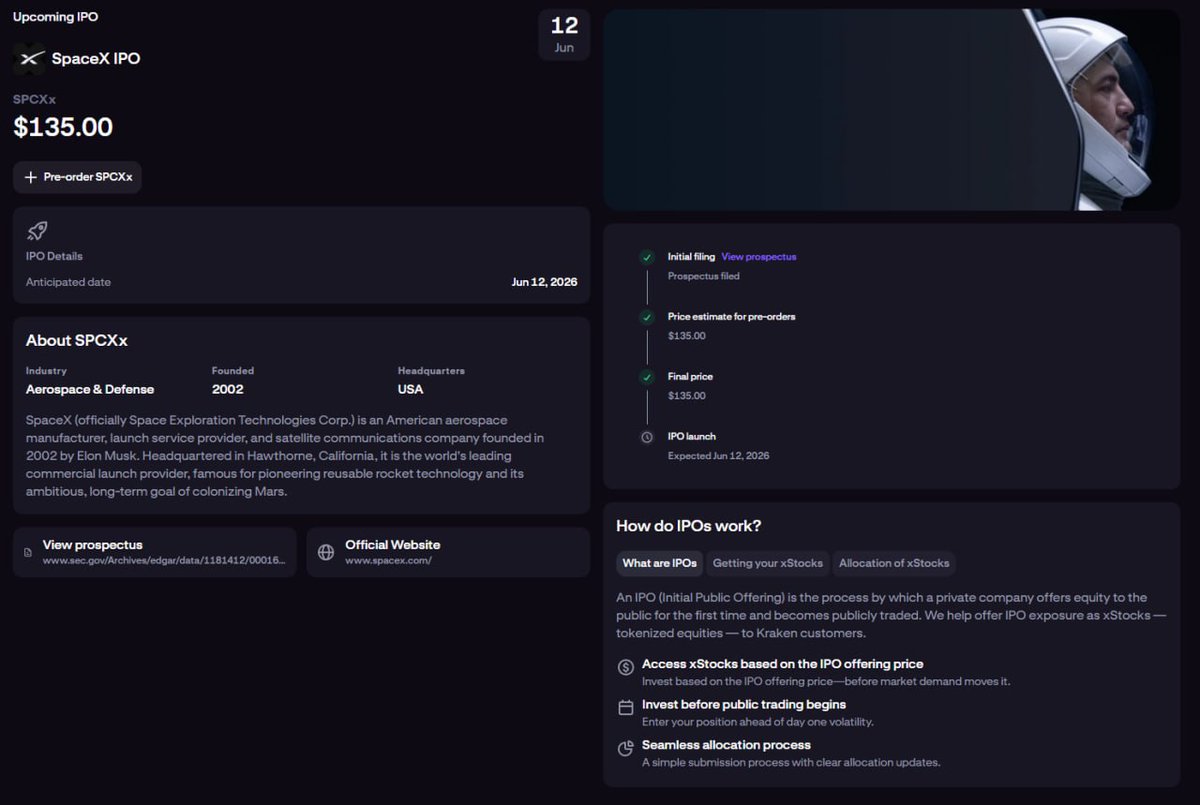1200x805 pixels.
Task: Click the USA headquarters value
Action: pos(410,389)
